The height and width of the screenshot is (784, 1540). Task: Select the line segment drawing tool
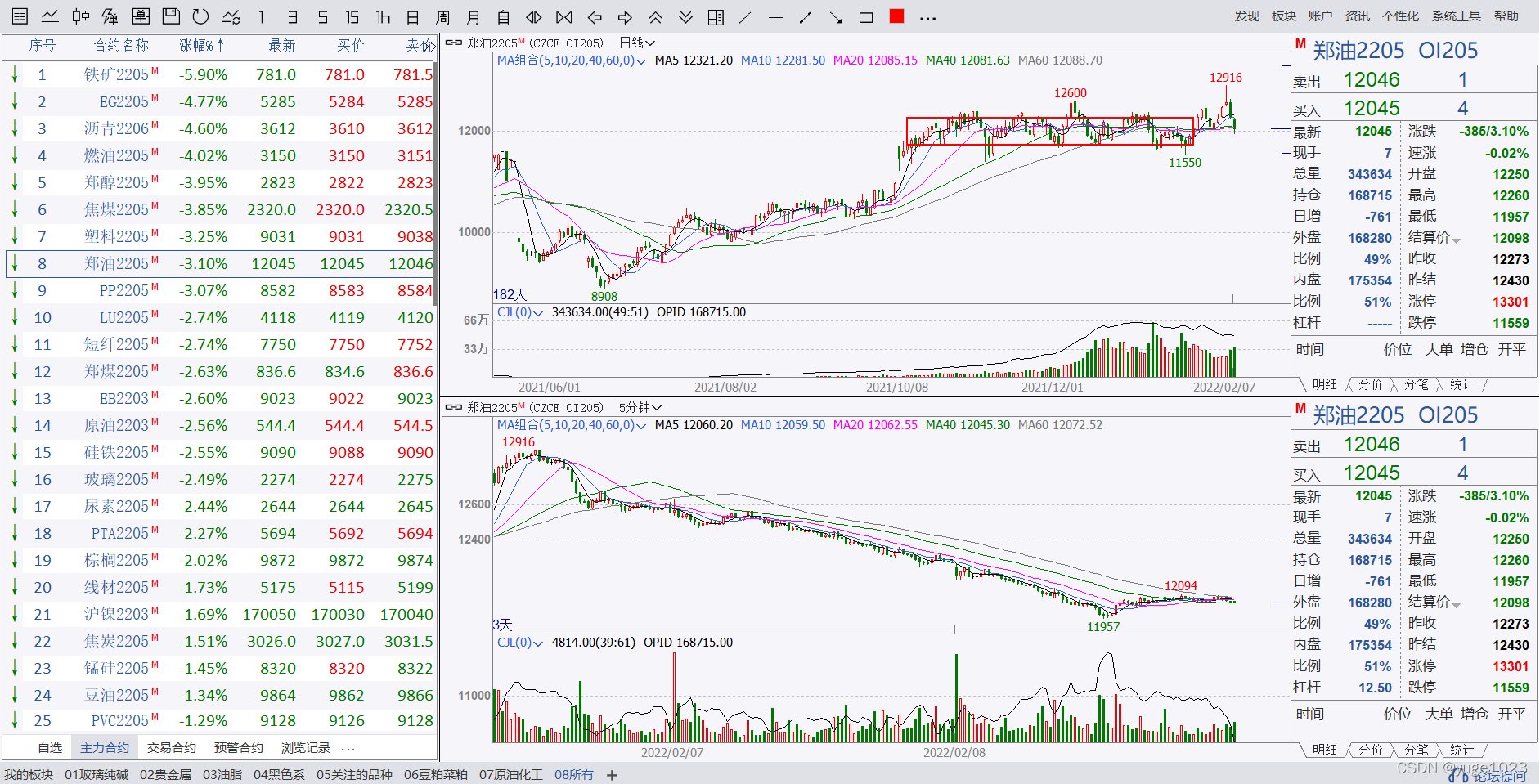pos(806,16)
